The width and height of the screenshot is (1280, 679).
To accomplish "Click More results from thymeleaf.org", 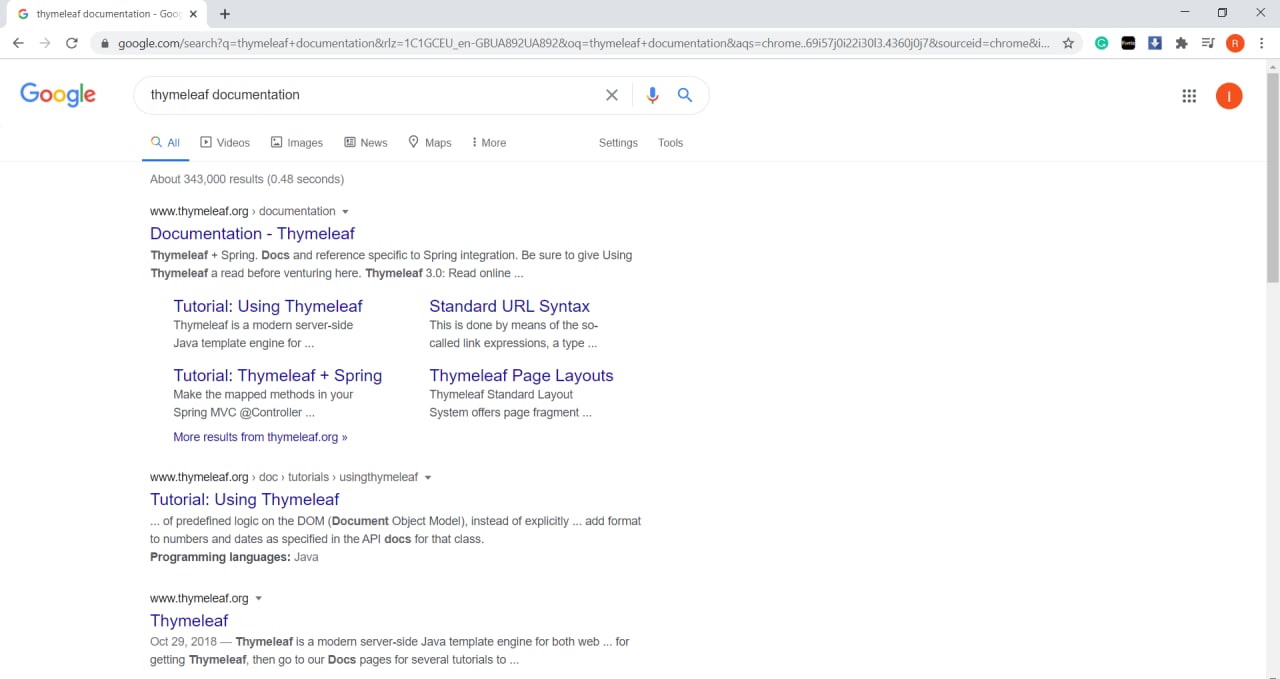I will tap(260, 437).
